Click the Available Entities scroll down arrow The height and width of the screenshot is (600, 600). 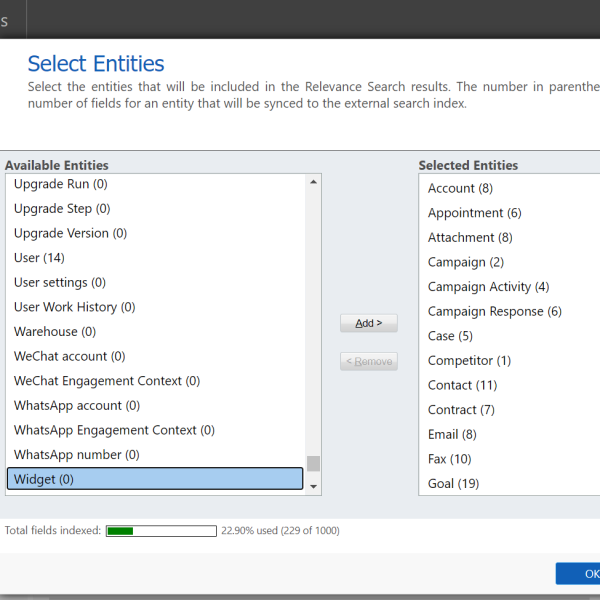click(x=313, y=486)
